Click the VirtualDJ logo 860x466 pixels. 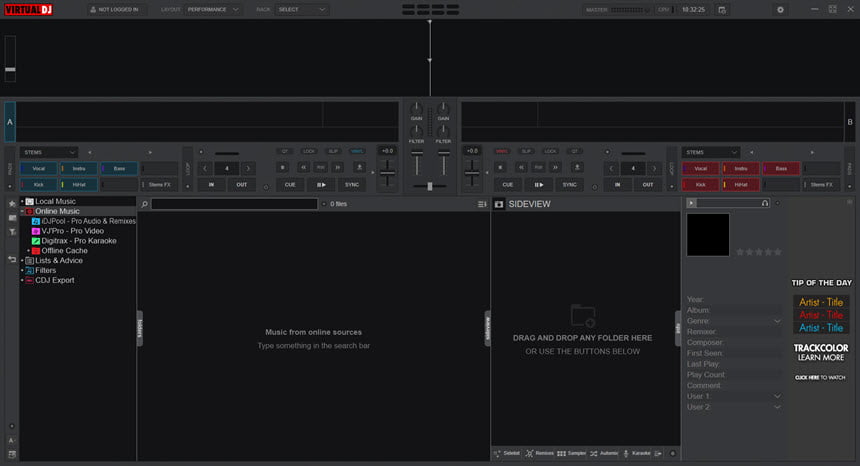(29, 9)
